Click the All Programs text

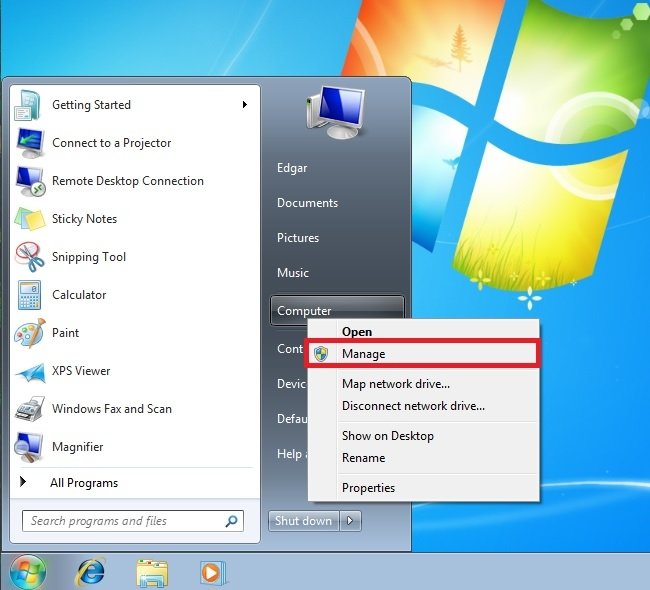click(x=84, y=483)
